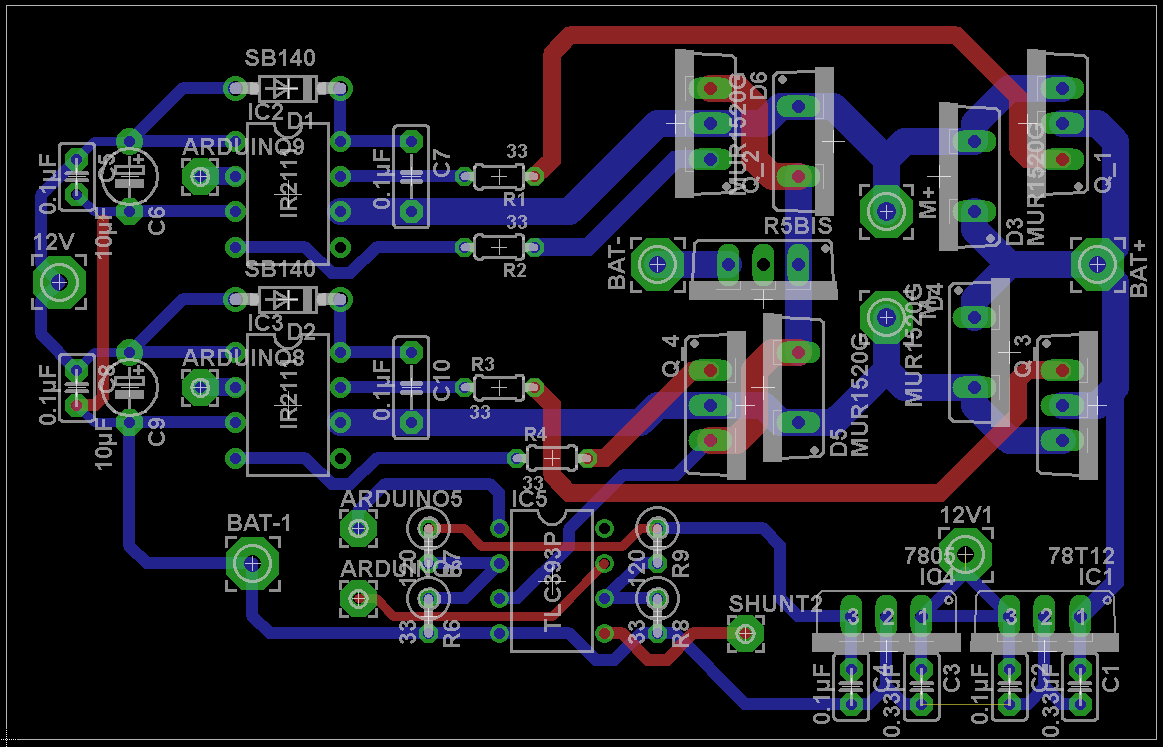1163x747 pixels.
Task: Click the M+ motor pad
Action: [x=886, y=211]
